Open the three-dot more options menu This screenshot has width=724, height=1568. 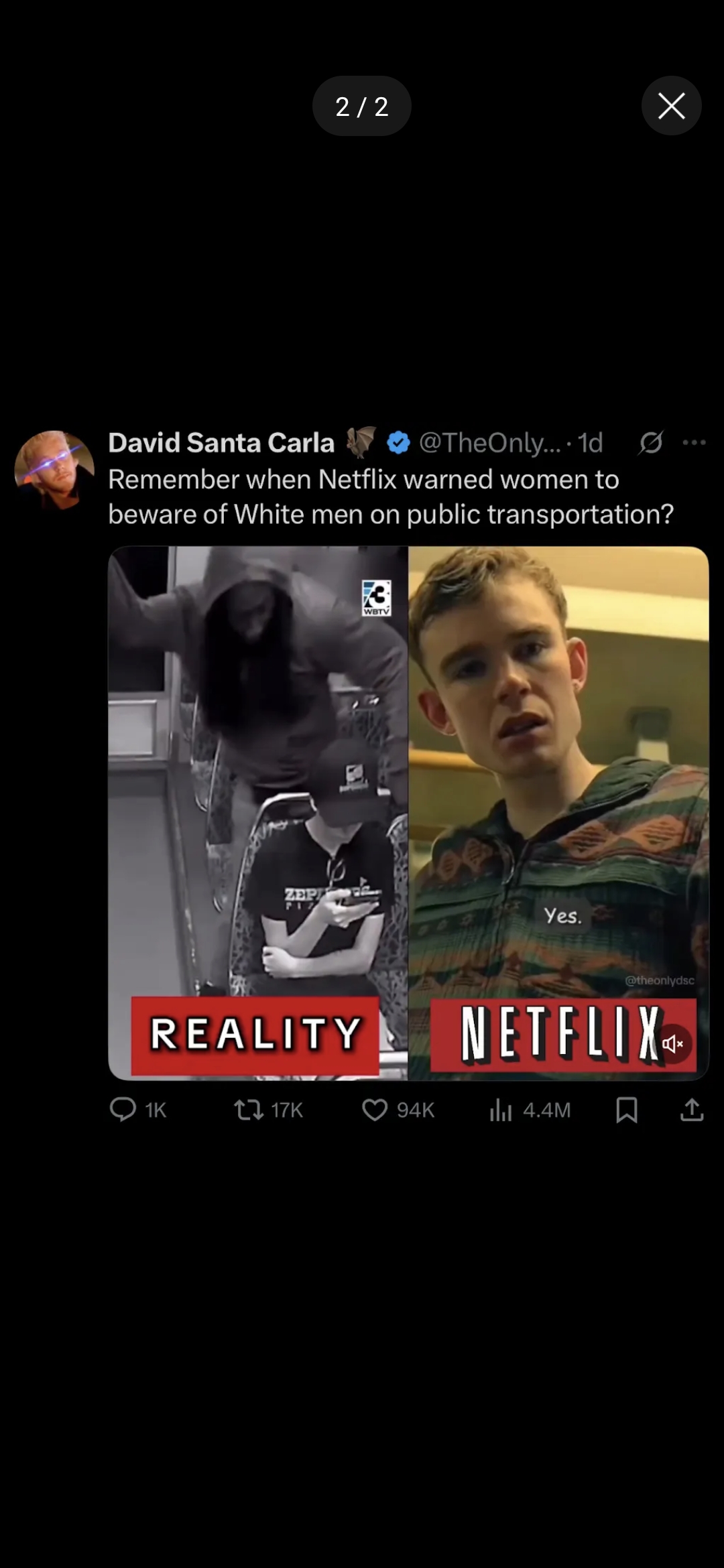click(x=694, y=442)
